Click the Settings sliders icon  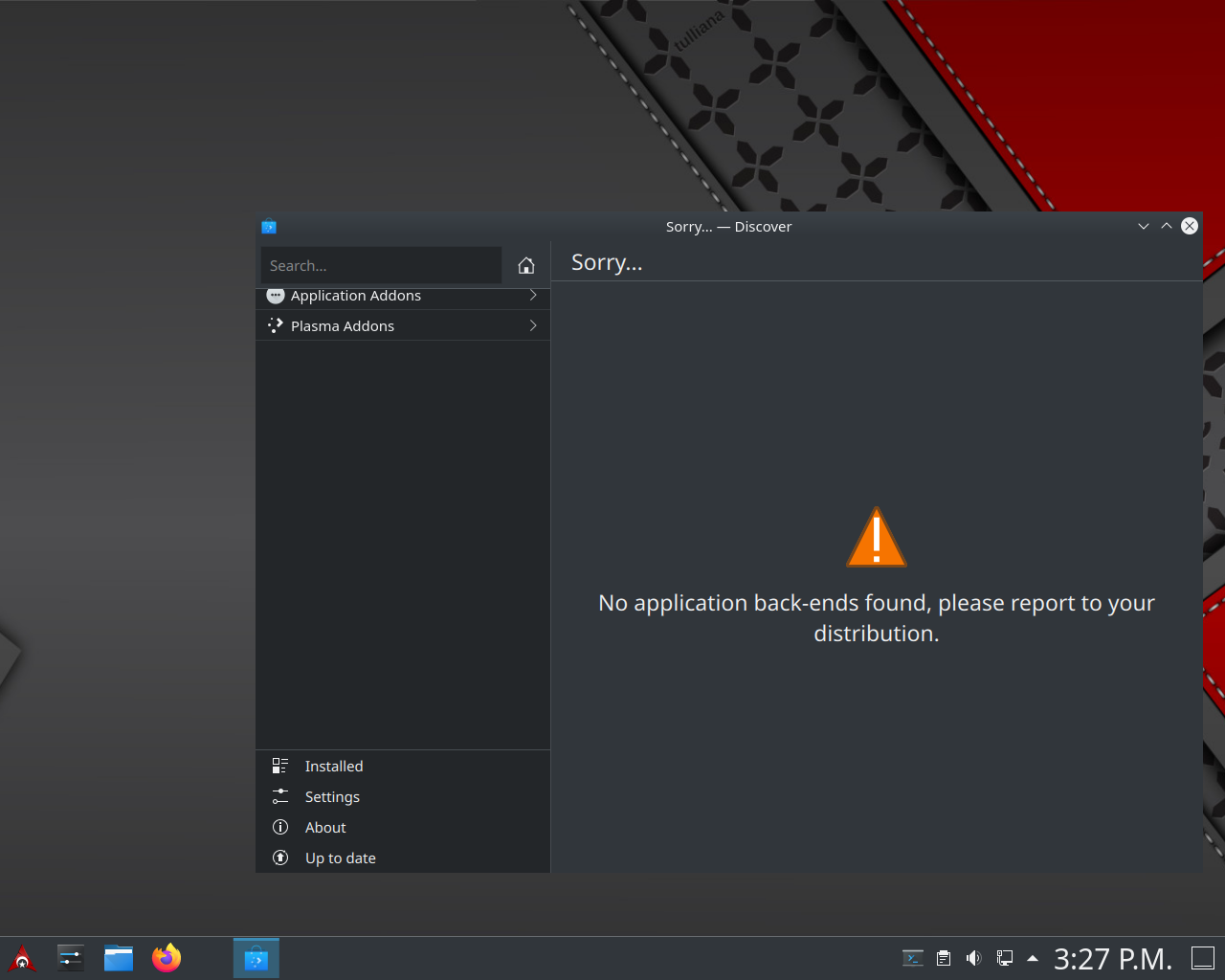coord(280,796)
